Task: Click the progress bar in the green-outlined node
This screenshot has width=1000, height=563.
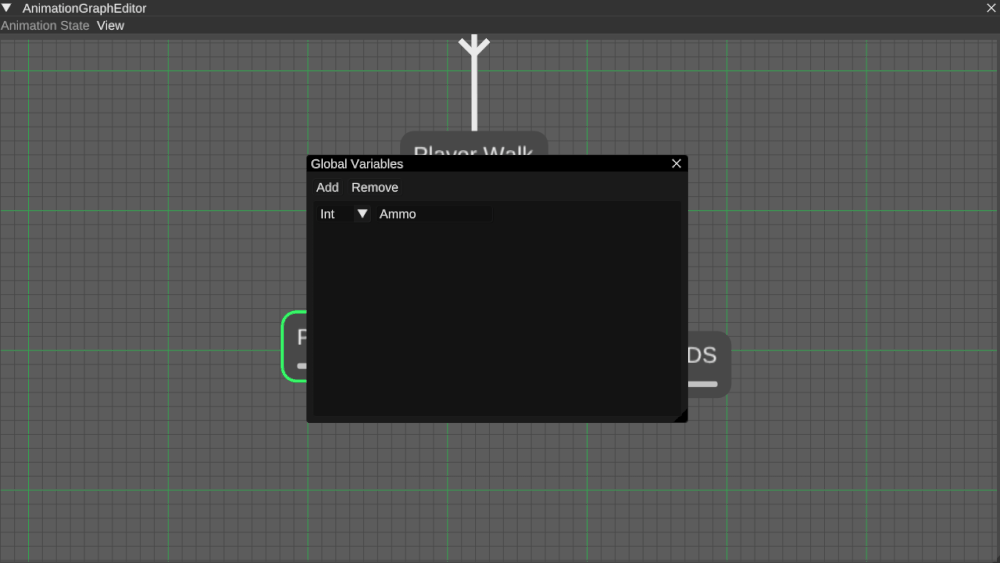Action: point(301,366)
